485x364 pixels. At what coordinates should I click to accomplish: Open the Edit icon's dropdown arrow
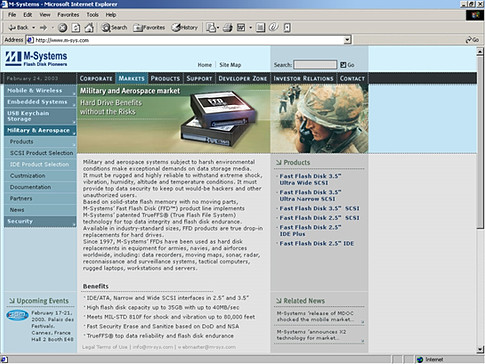[250, 27]
